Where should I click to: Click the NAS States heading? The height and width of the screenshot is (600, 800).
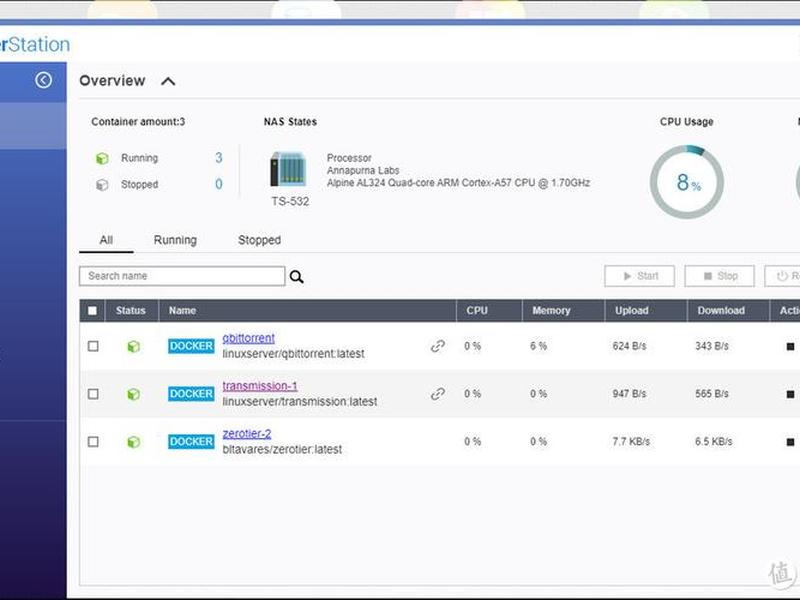click(x=290, y=122)
